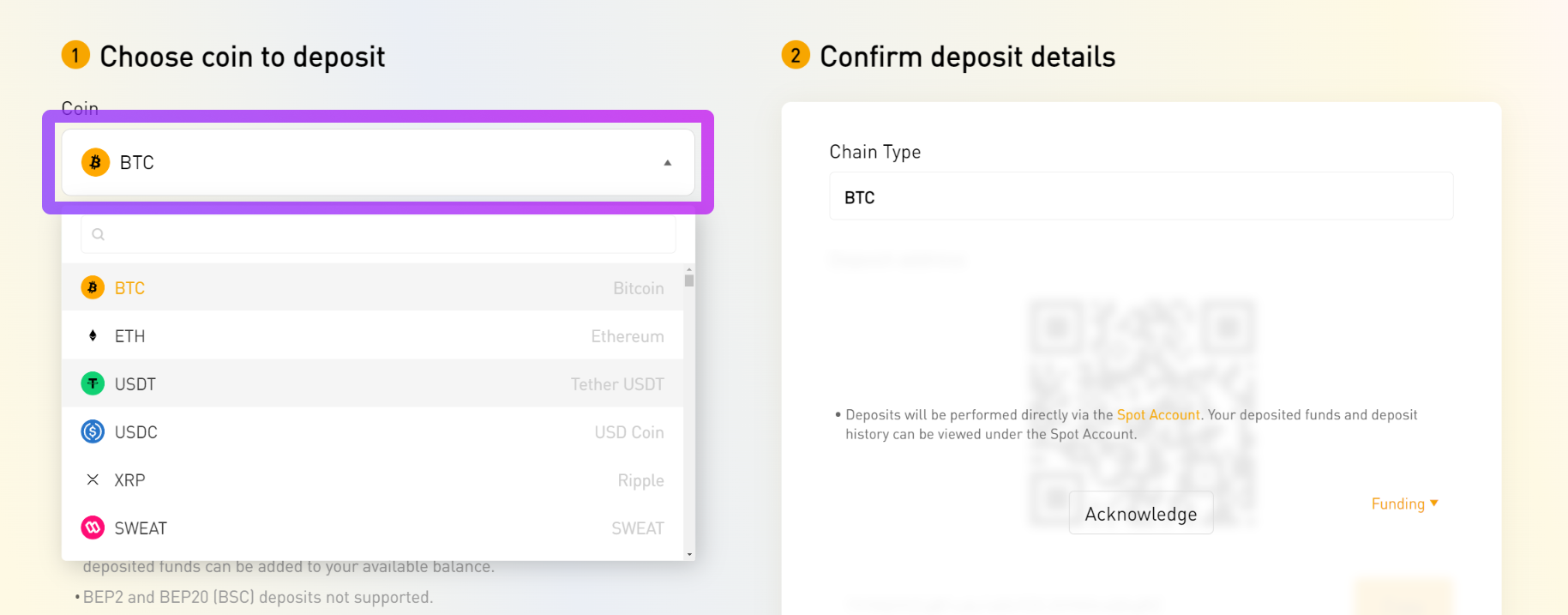Collapse the Coin dropdown using the arrow
This screenshot has width=1568, height=615.
tap(668, 163)
